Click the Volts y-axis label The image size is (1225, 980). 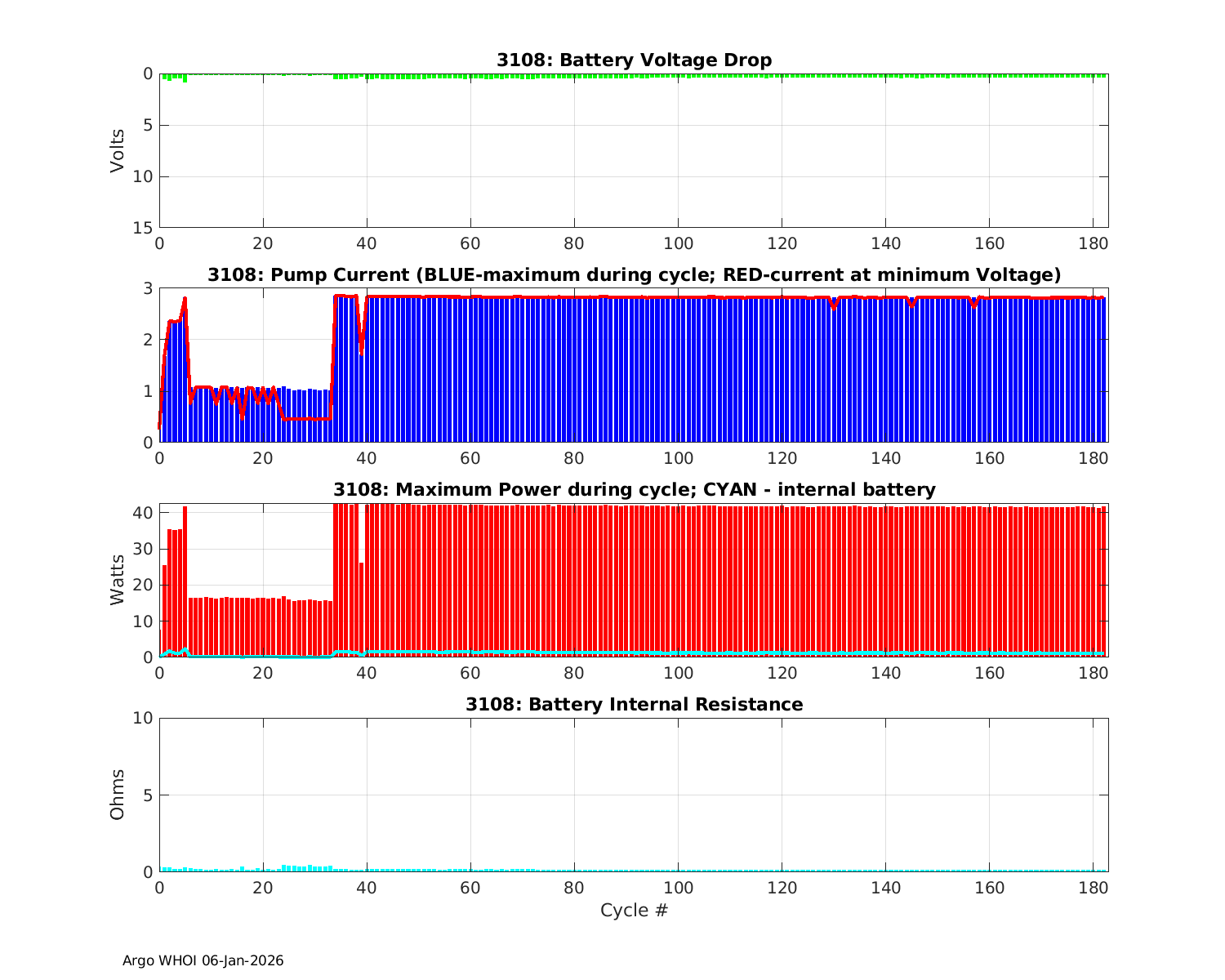tap(118, 150)
